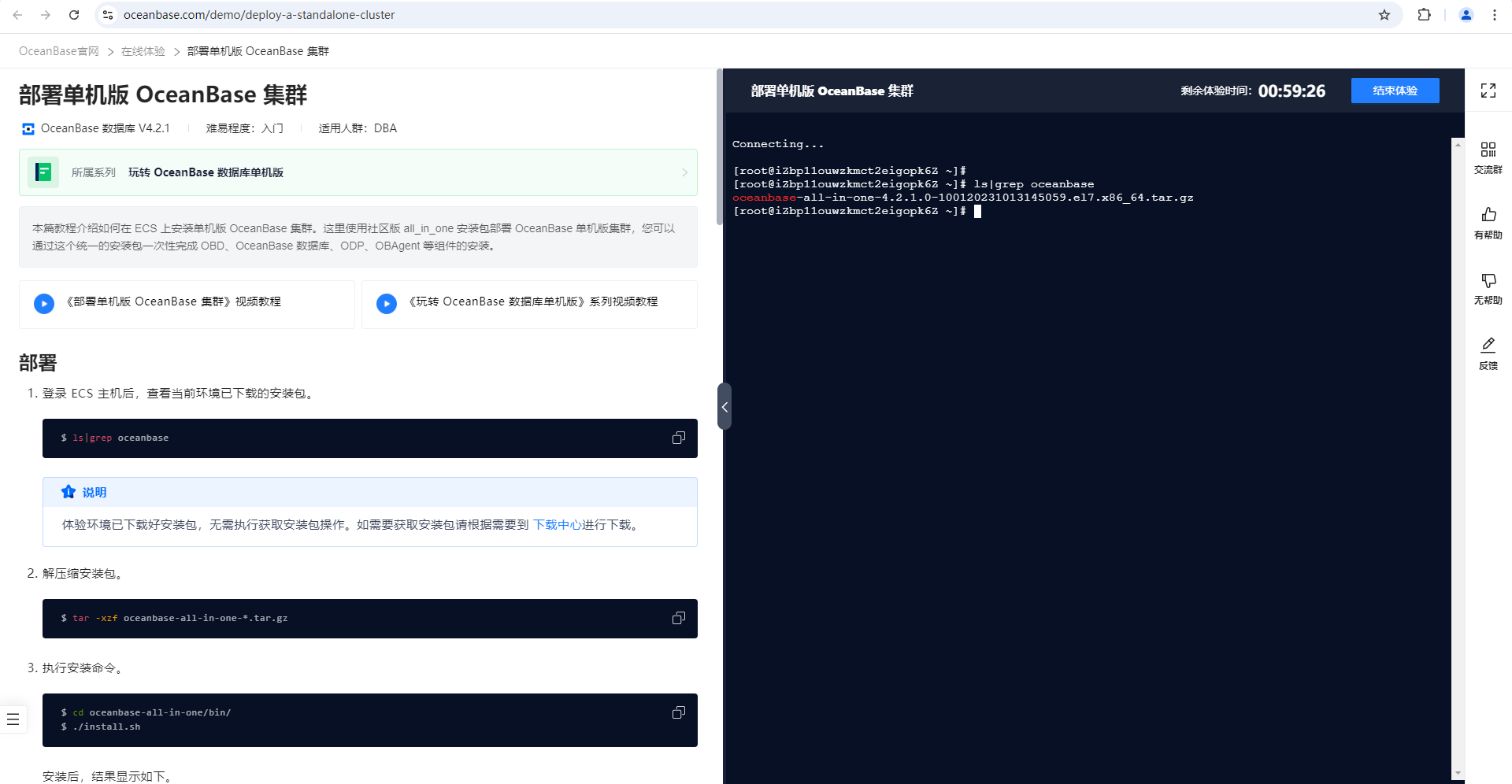Click the terminal command prompt cursor

click(977, 211)
